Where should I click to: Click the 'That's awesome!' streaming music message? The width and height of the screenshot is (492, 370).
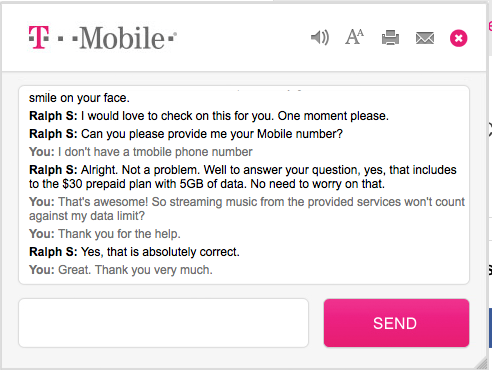pos(247,209)
